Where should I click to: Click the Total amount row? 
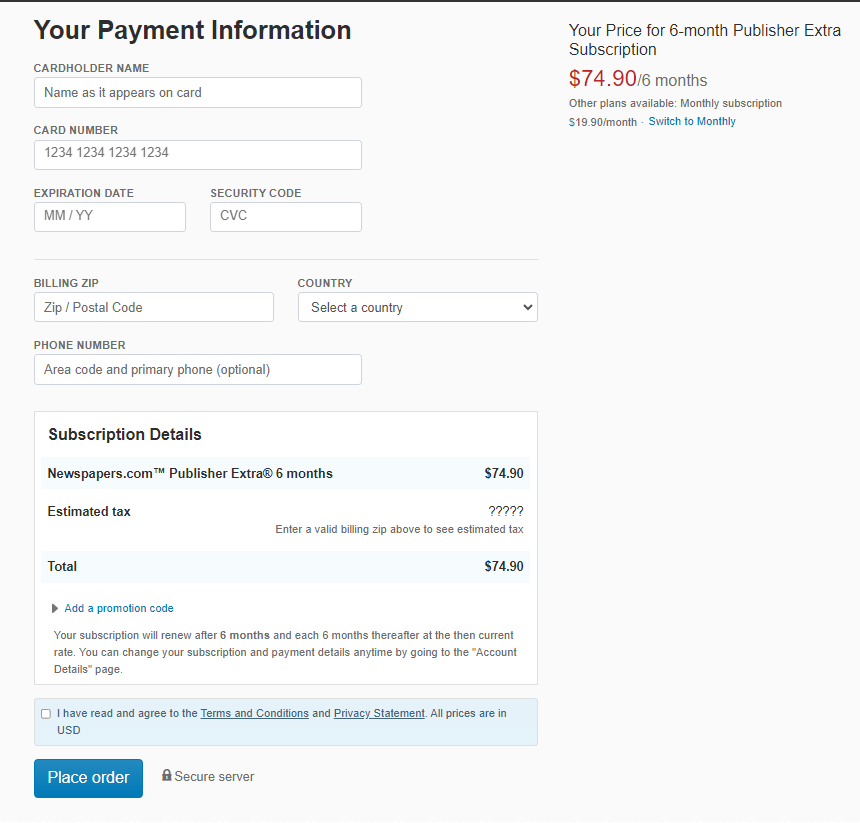point(285,566)
